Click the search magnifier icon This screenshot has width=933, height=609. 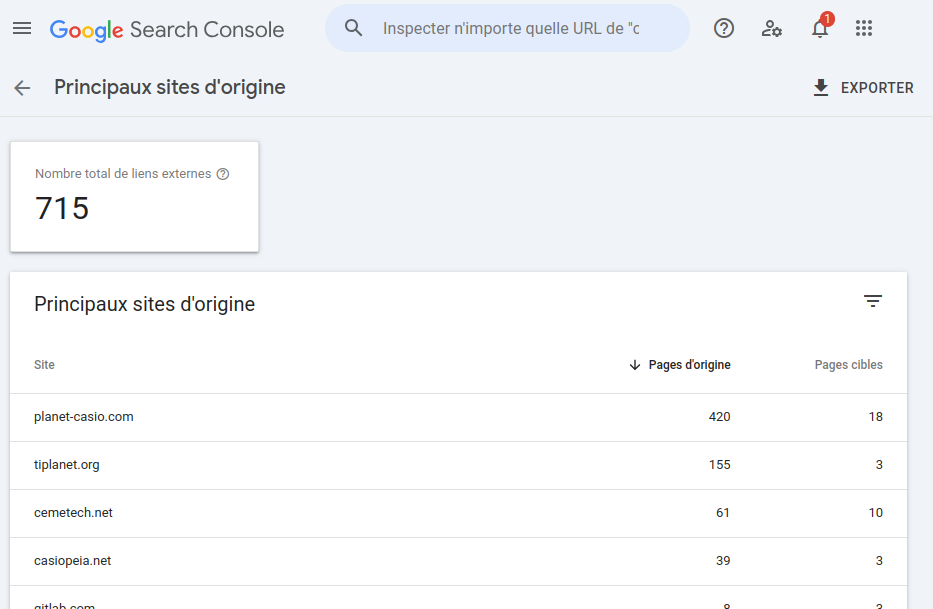click(353, 28)
